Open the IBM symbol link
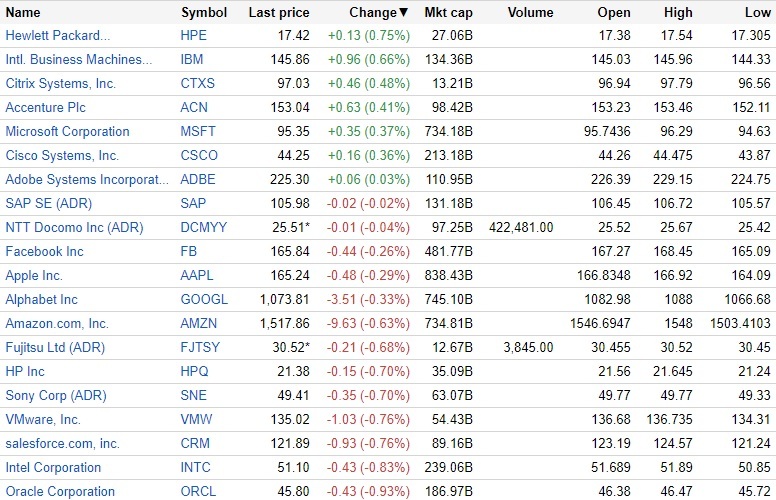Viewport: 776px width, 500px height. point(192,60)
